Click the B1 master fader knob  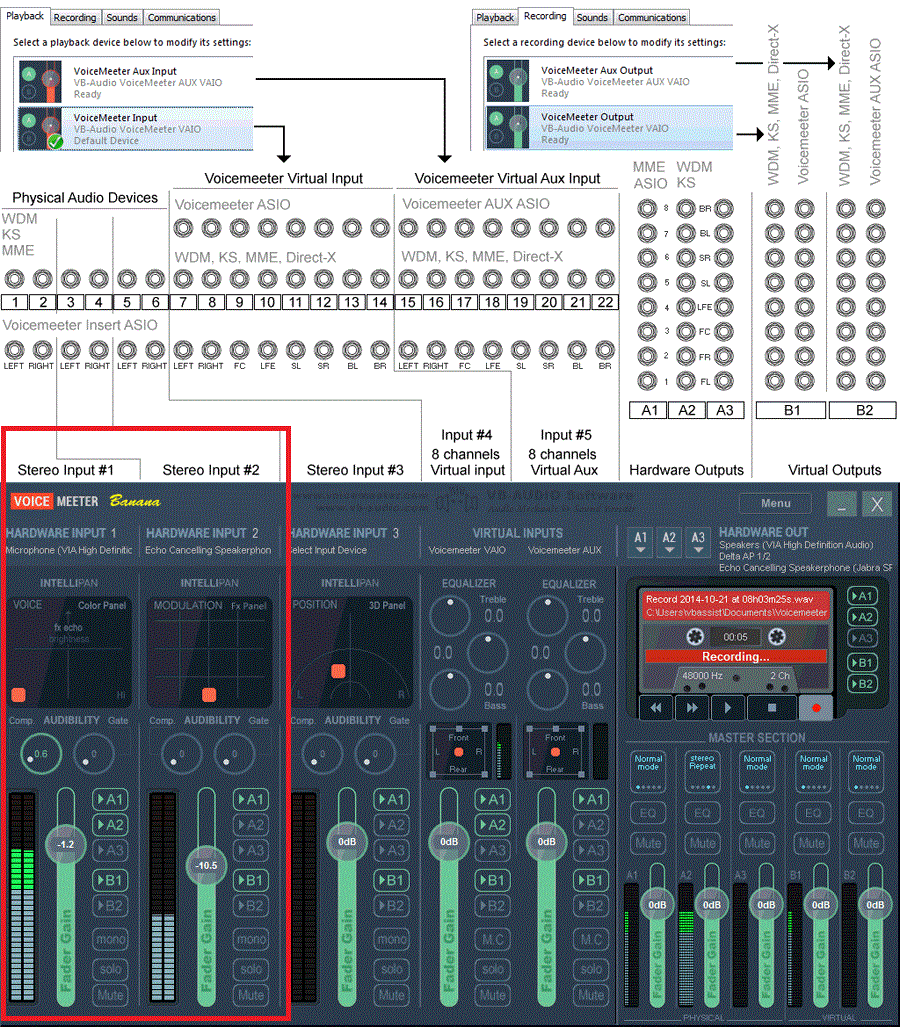coord(820,905)
